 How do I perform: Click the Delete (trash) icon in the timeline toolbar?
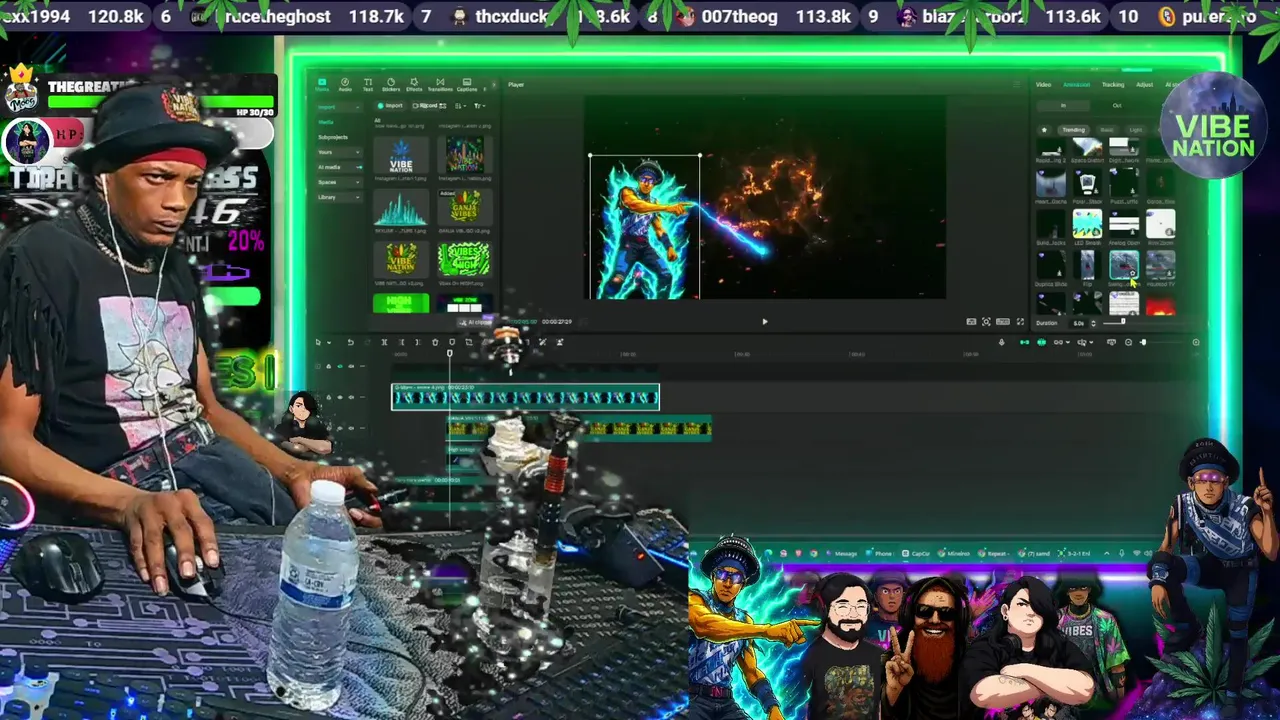[435, 343]
